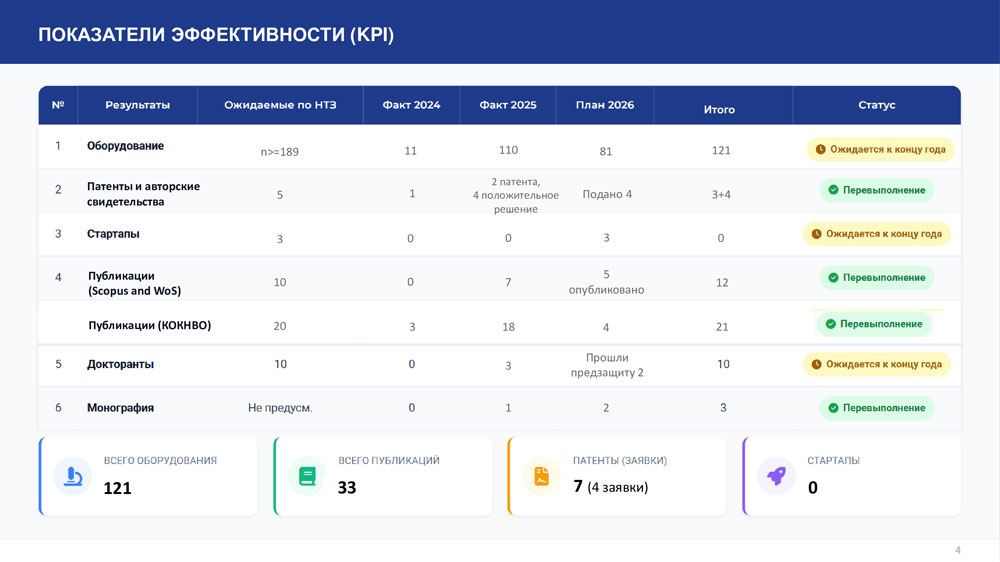The image size is (1000, 562).
Task: Click the purple rocket startups icon
Action: (776, 476)
